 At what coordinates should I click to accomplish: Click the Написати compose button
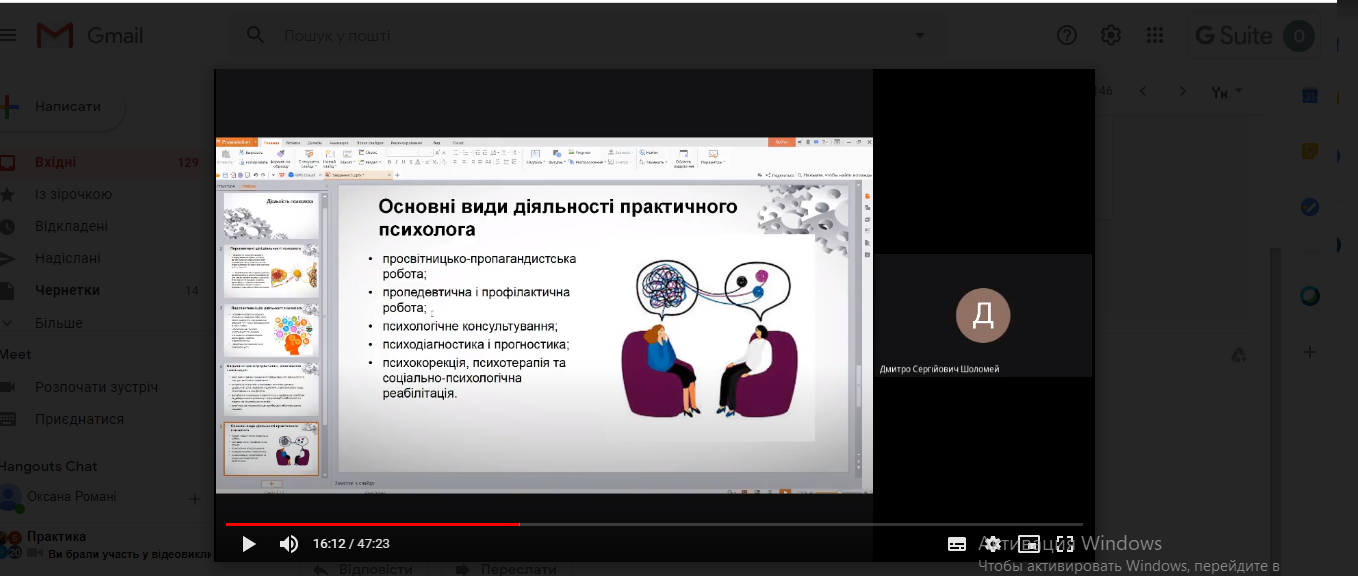coord(67,106)
